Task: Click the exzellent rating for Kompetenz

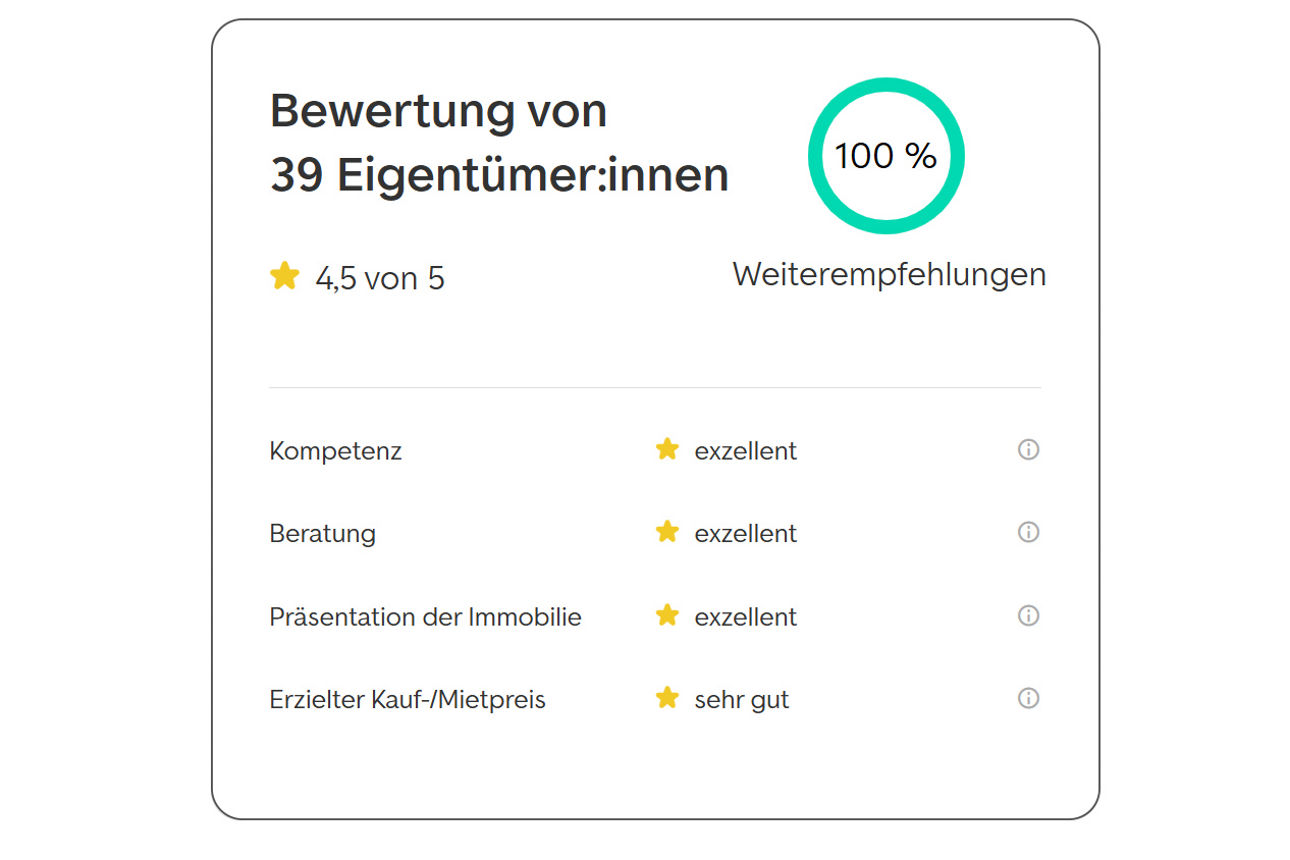Action: (745, 451)
